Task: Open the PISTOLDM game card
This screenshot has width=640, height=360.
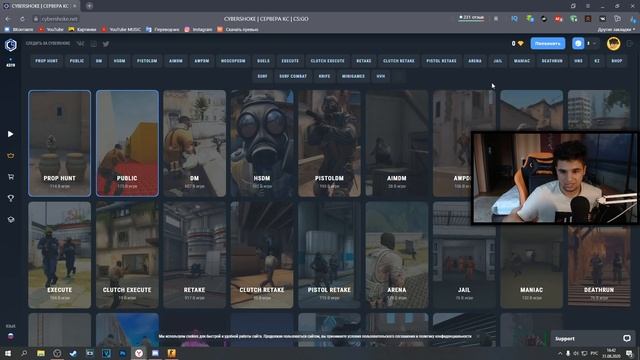Action: (329, 143)
